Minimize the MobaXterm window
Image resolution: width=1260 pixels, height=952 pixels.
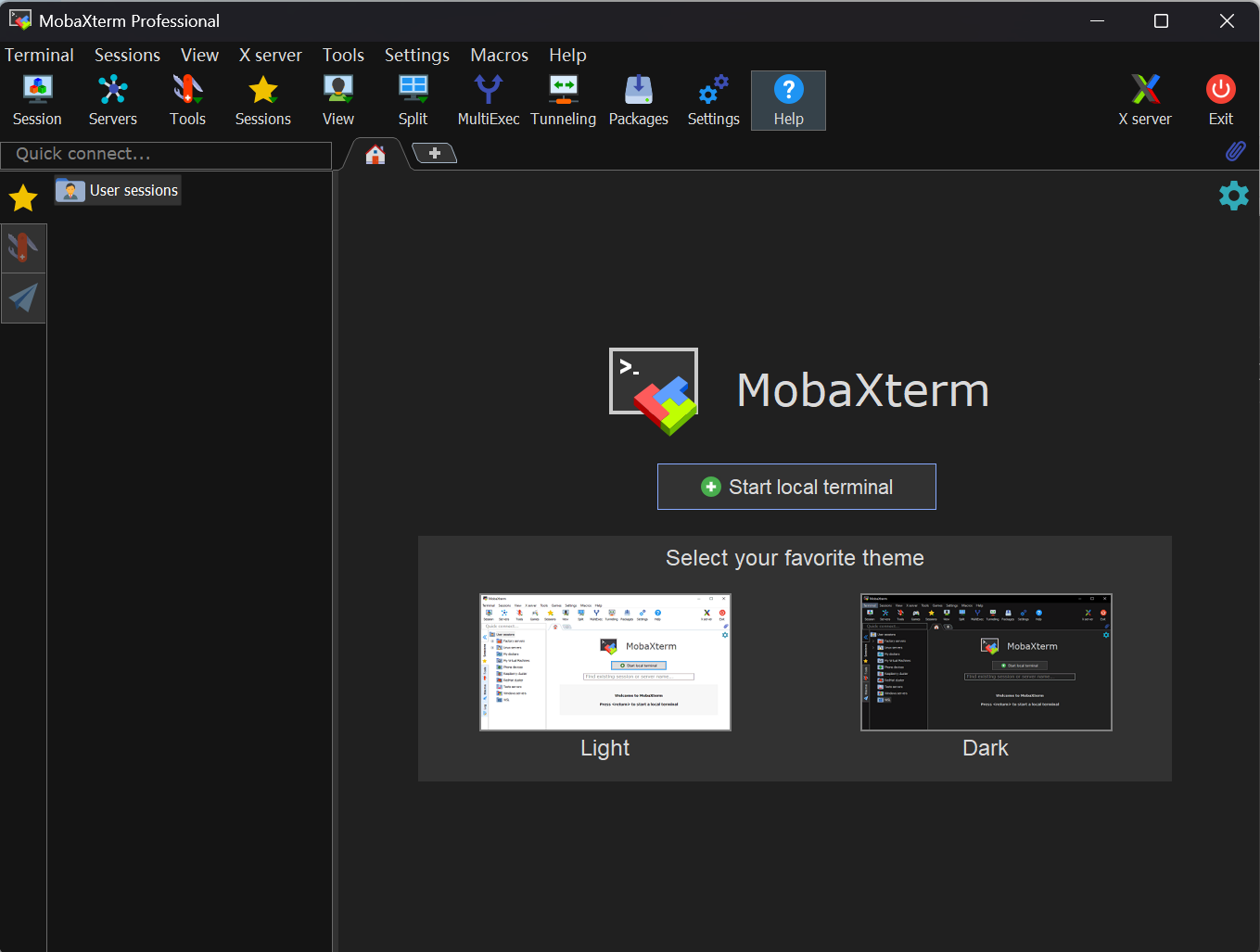1097,20
